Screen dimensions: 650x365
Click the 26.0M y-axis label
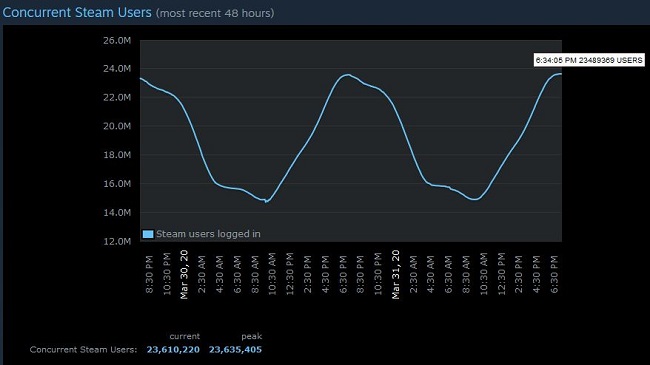(117, 40)
